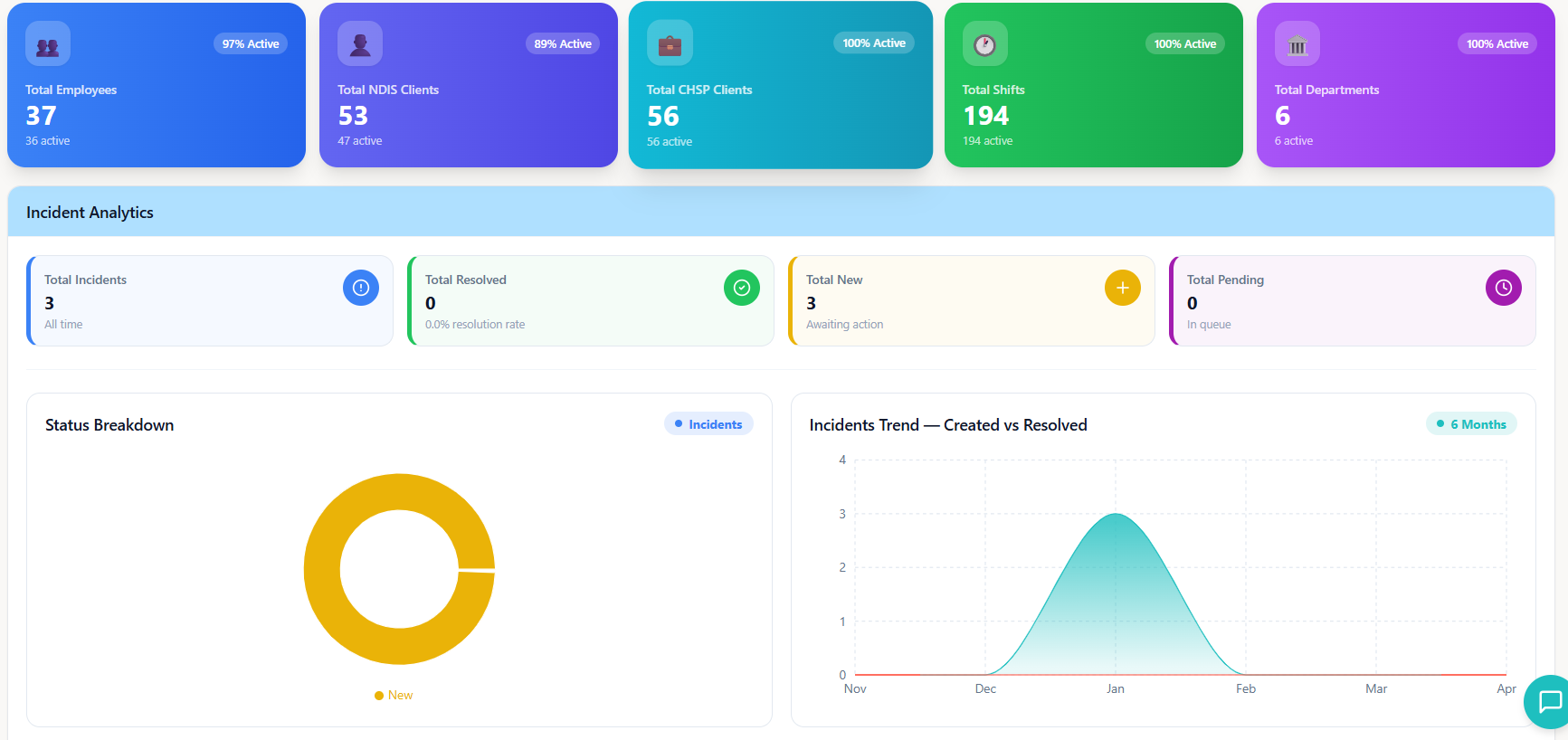Click the Total Pending label
The width and height of the screenshot is (1568, 740).
pyautogui.click(x=1225, y=280)
